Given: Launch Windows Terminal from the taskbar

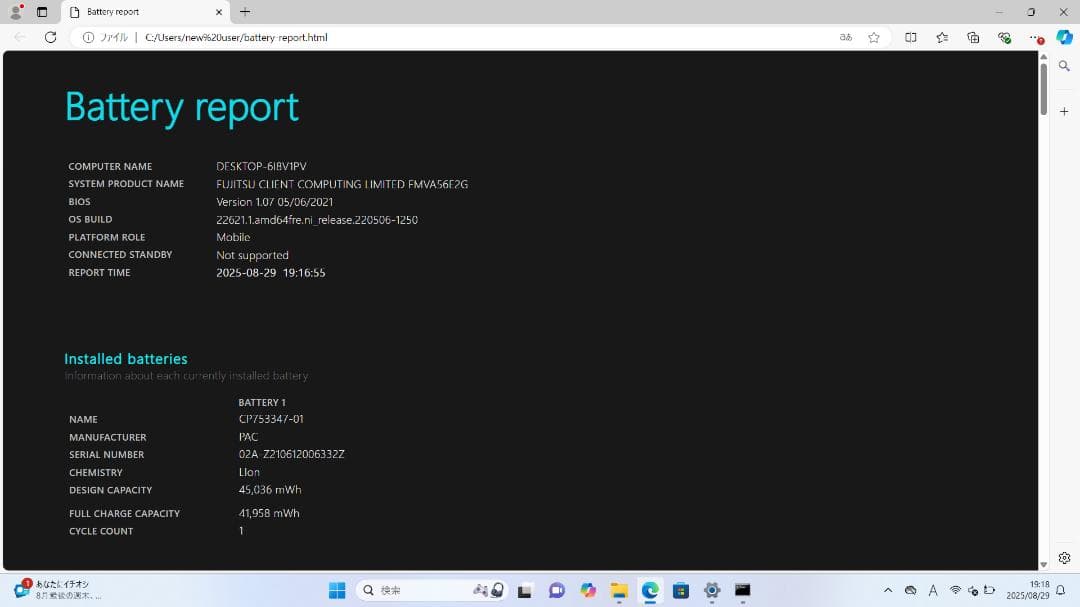Looking at the screenshot, I should click(742, 590).
